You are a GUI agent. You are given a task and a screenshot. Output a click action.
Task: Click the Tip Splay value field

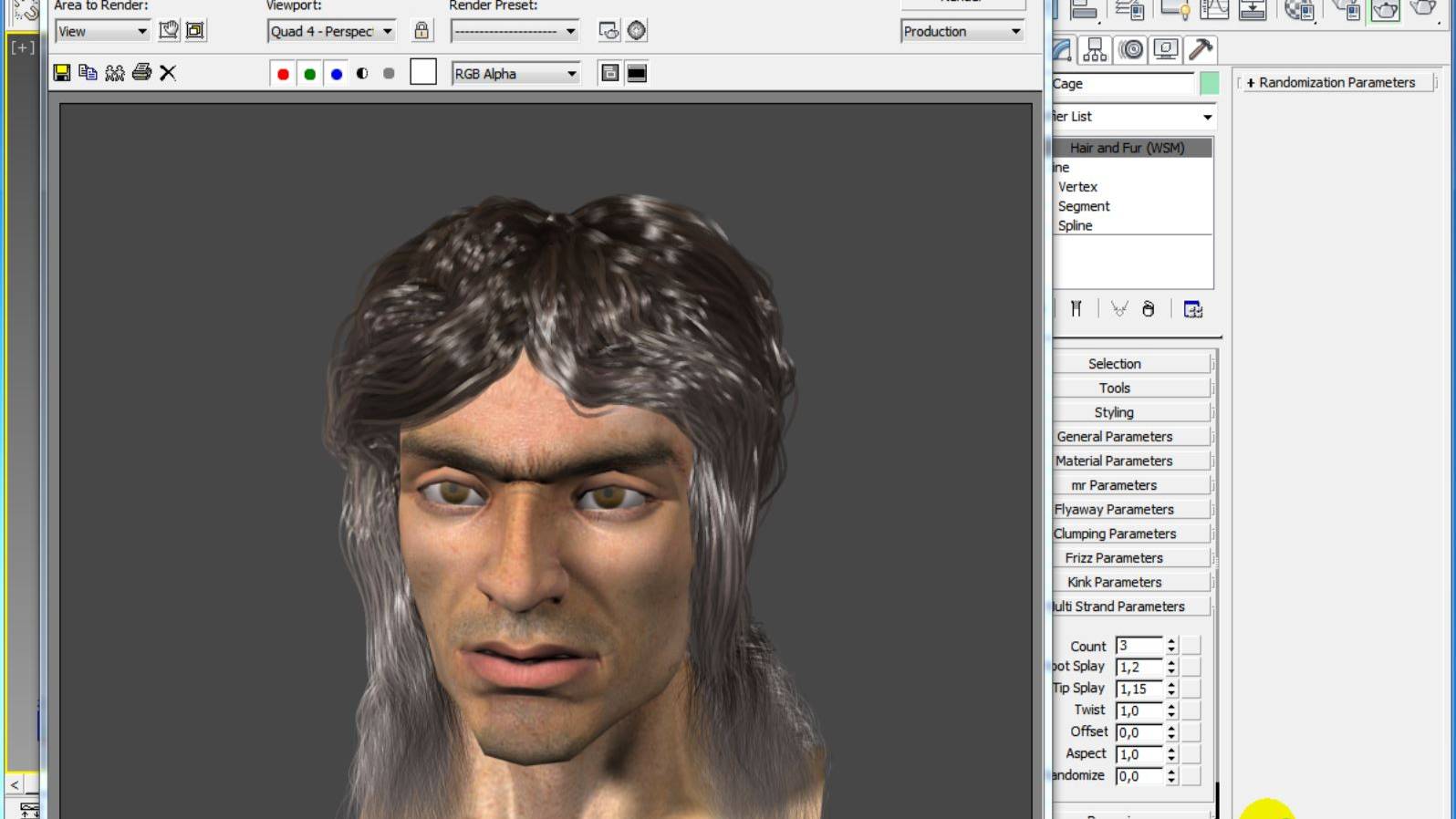point(1139,689)
